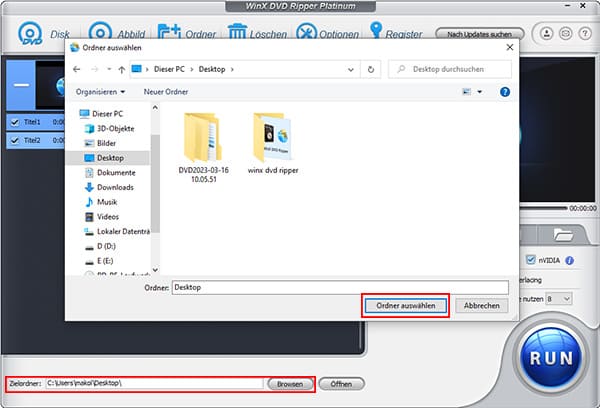Toggle the Titel1 checkbox
This screenshot has width=600, height=408.
(x=15, y=122)
